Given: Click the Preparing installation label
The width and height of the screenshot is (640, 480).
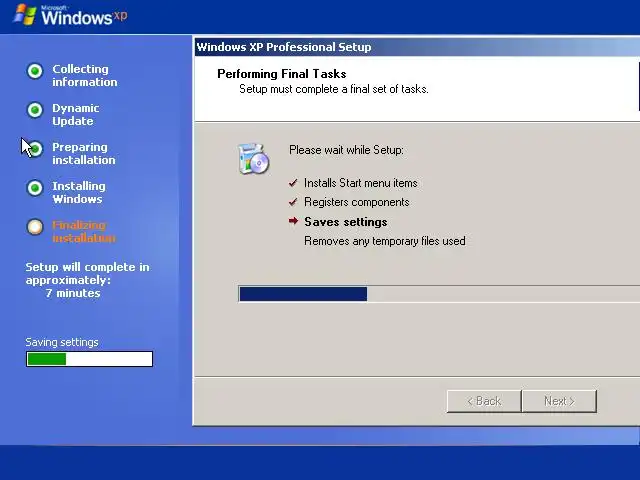Looking at the screenshot, I should coord(84,153).
